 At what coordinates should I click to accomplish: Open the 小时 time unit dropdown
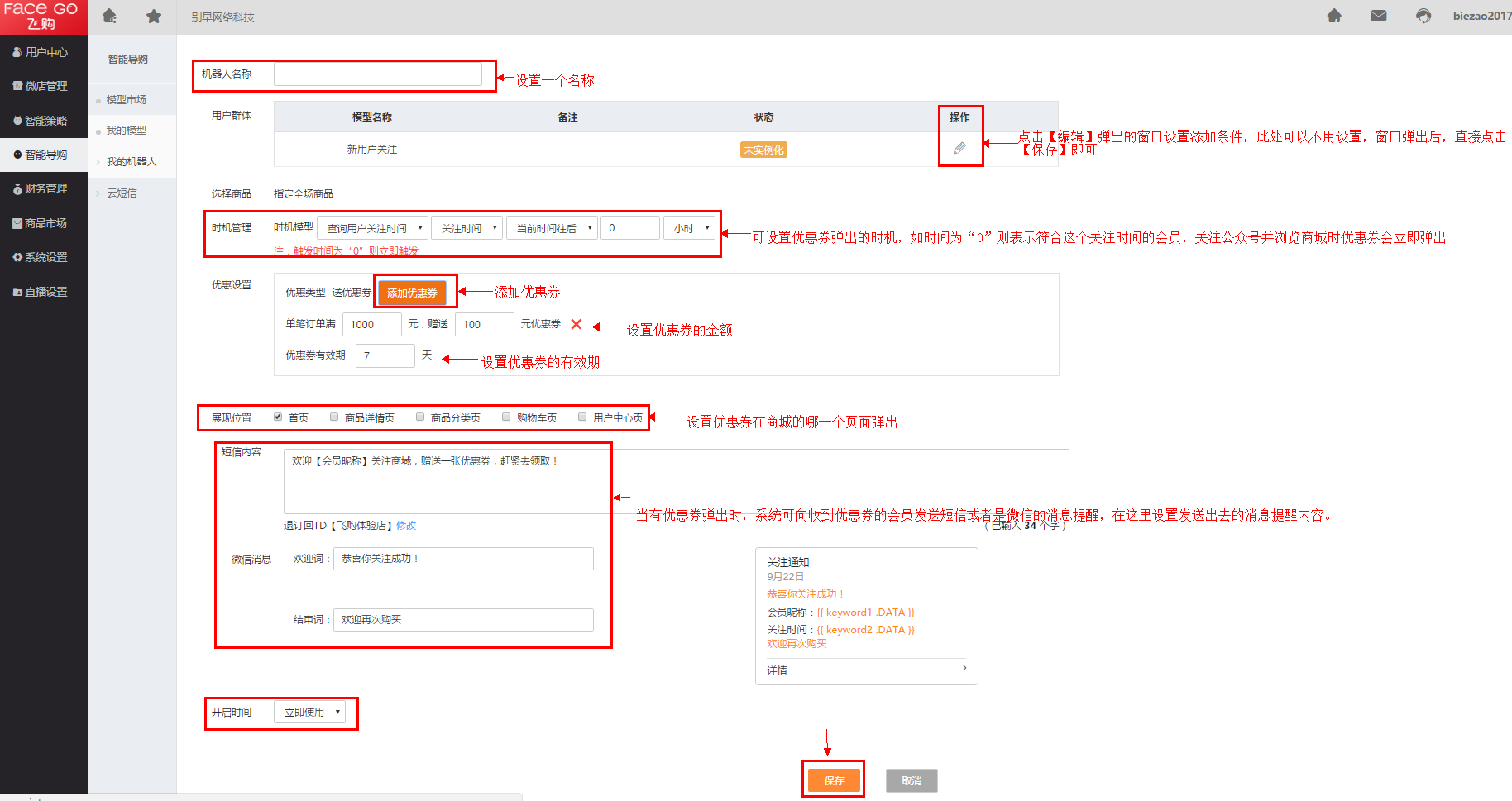[689, 228]
